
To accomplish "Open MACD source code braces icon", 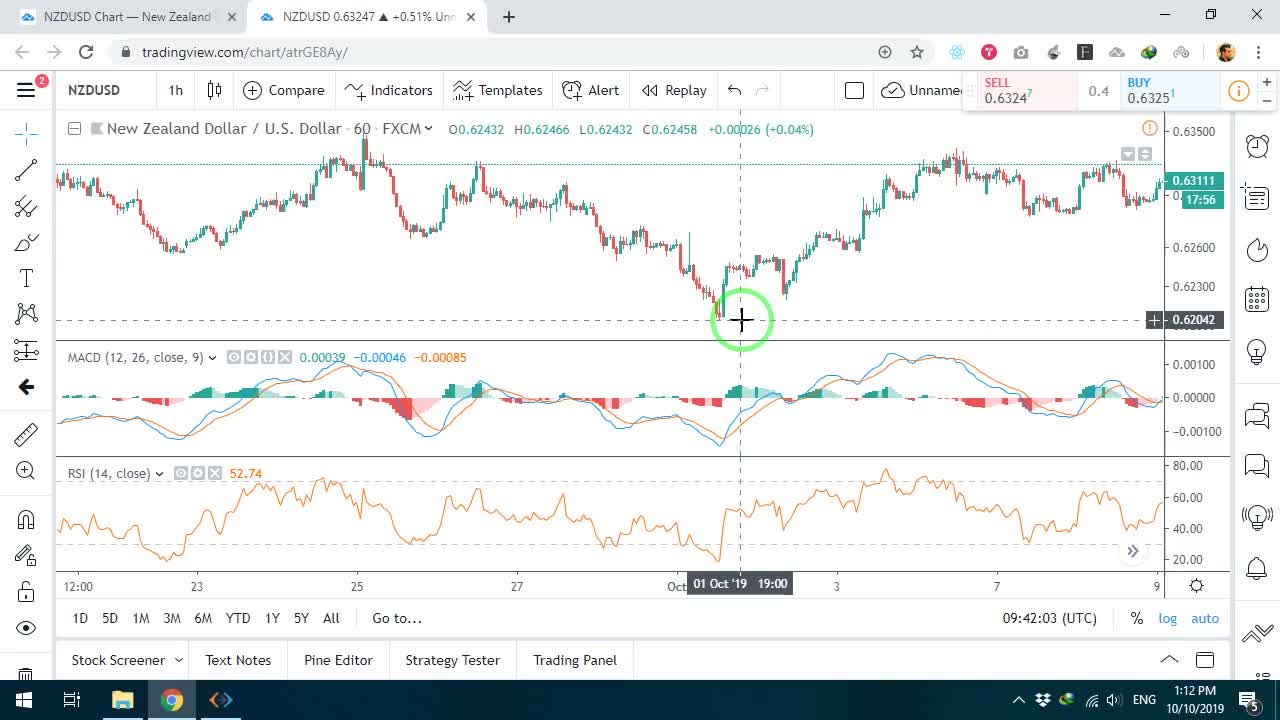I will [267, 357].
